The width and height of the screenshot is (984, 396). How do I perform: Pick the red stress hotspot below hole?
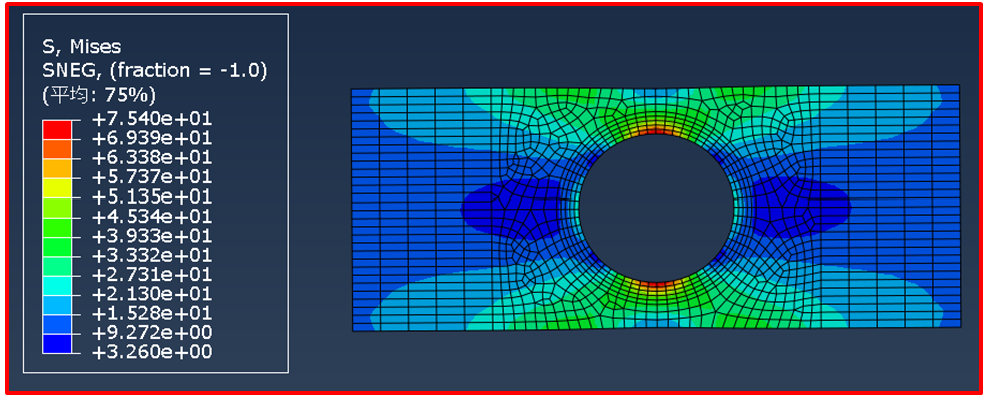point(656,285)
